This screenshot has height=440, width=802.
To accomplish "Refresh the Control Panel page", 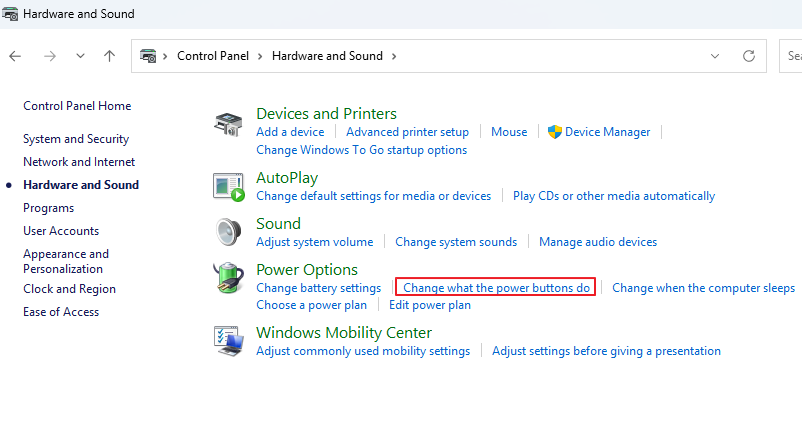I will pyautogui.click(x=748, y=56).
